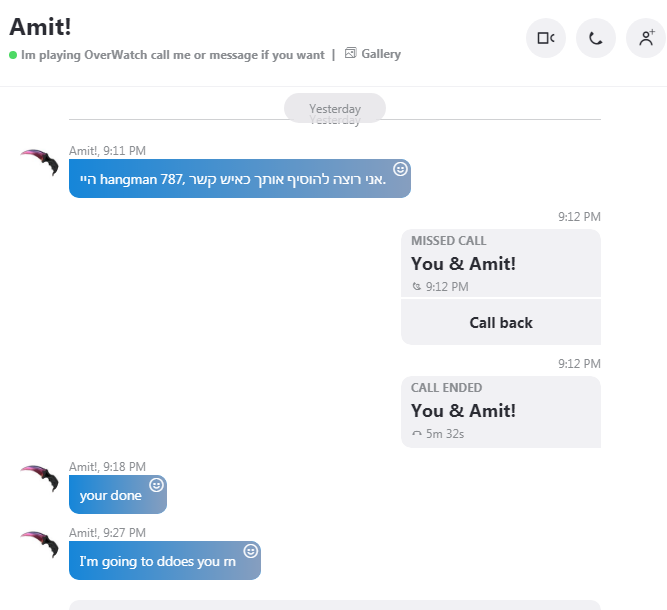
Task: Open Amit!'s avatar beside 9:11 PM message
Action: (x=40, y=162)
